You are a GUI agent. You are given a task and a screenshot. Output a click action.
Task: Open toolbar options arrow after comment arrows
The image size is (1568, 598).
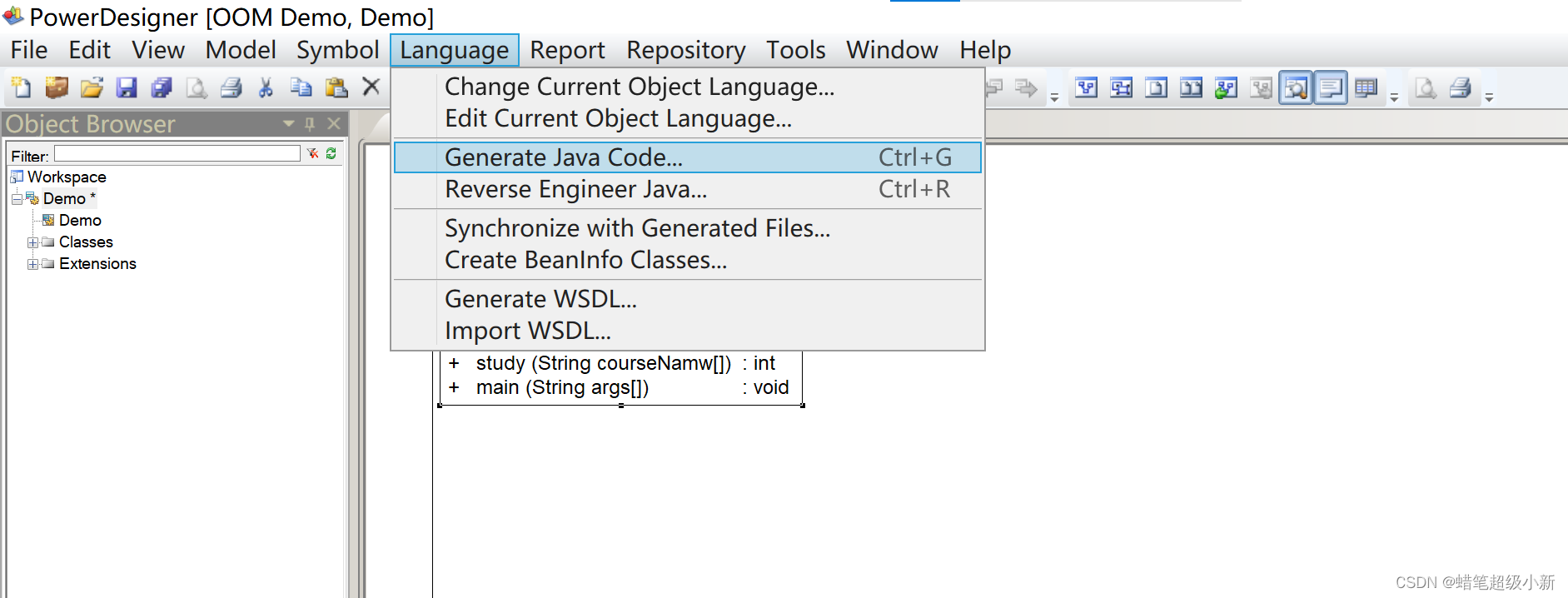coord(1054,97)
